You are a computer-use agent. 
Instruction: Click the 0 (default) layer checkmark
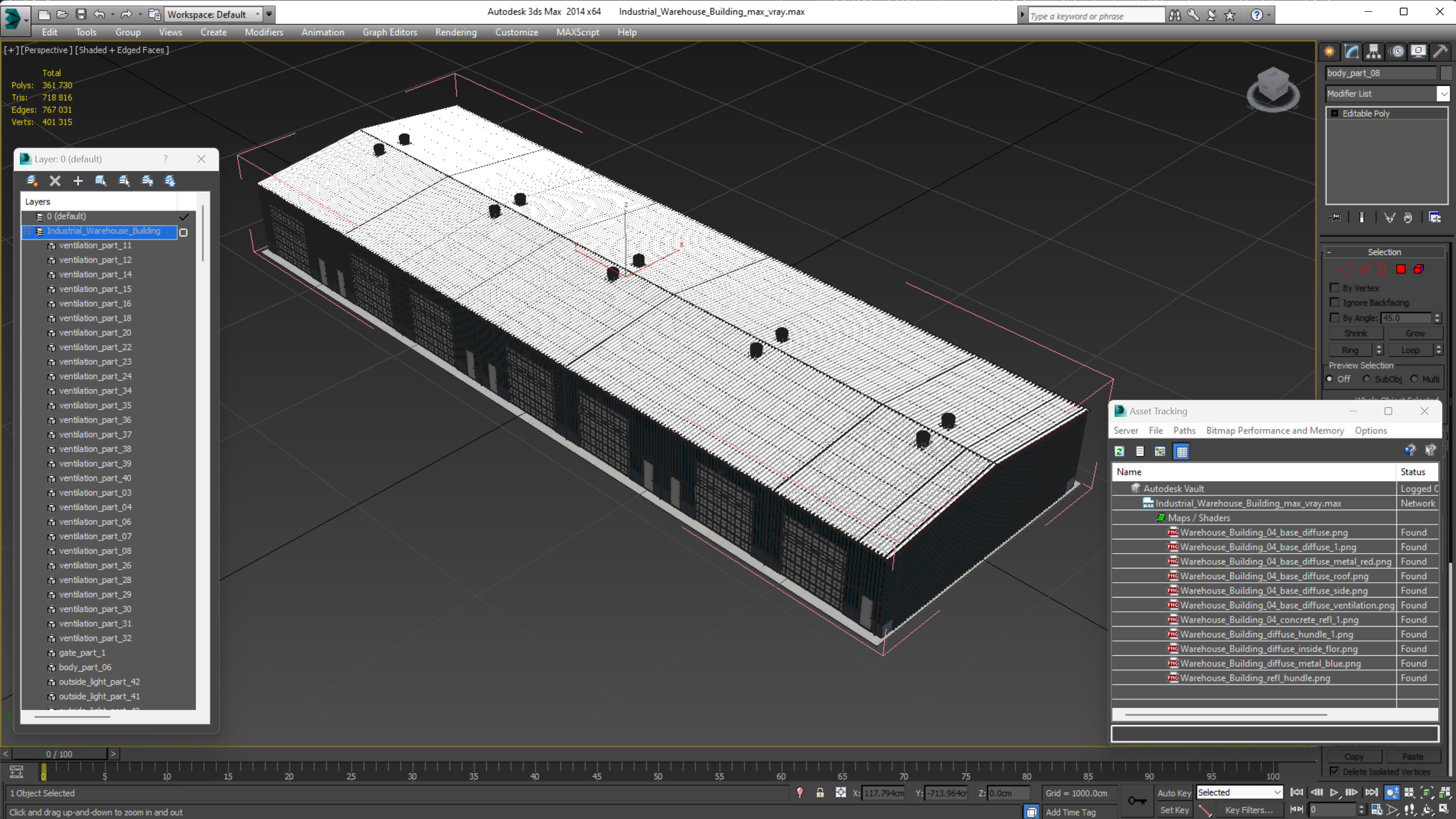(x=184, y=217)
